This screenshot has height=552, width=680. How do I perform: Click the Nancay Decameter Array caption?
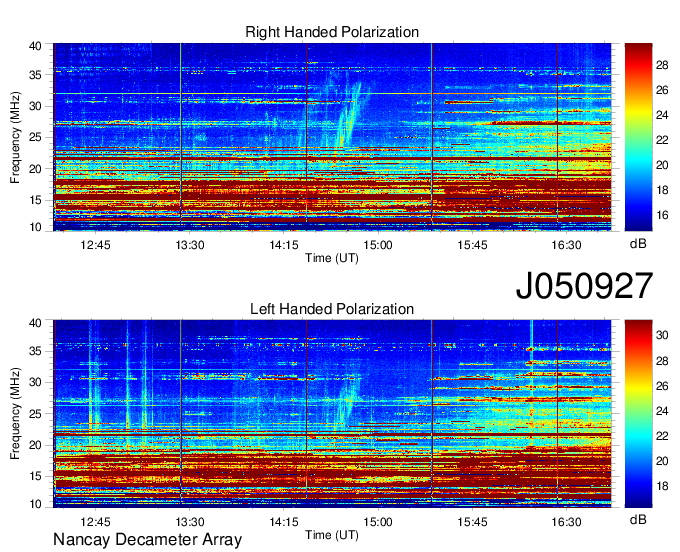[x=147, y=540]
